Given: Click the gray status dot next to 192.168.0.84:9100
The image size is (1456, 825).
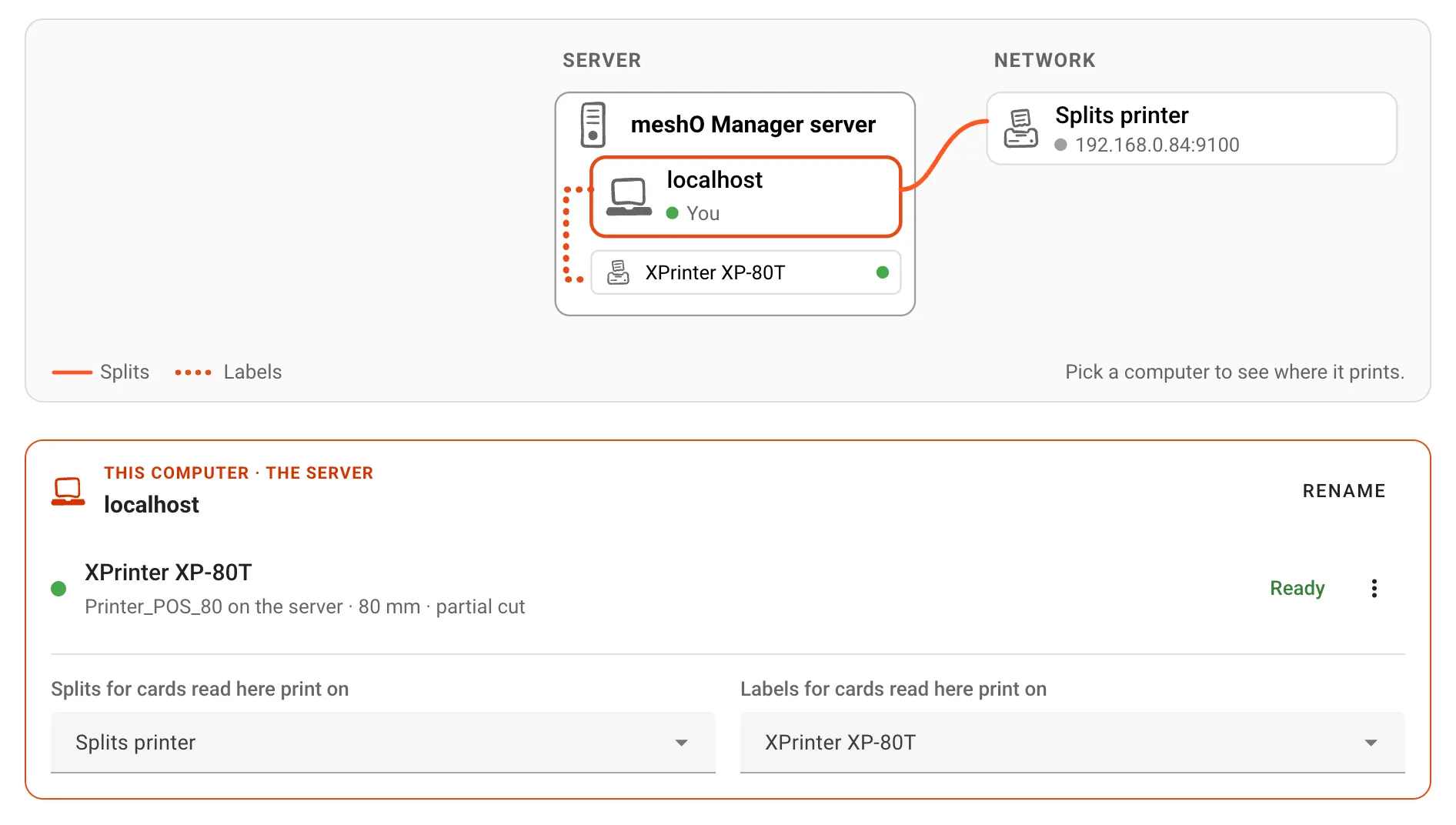Looking at the screenshot, I should pyautogui.click(x=1060, y=145).
